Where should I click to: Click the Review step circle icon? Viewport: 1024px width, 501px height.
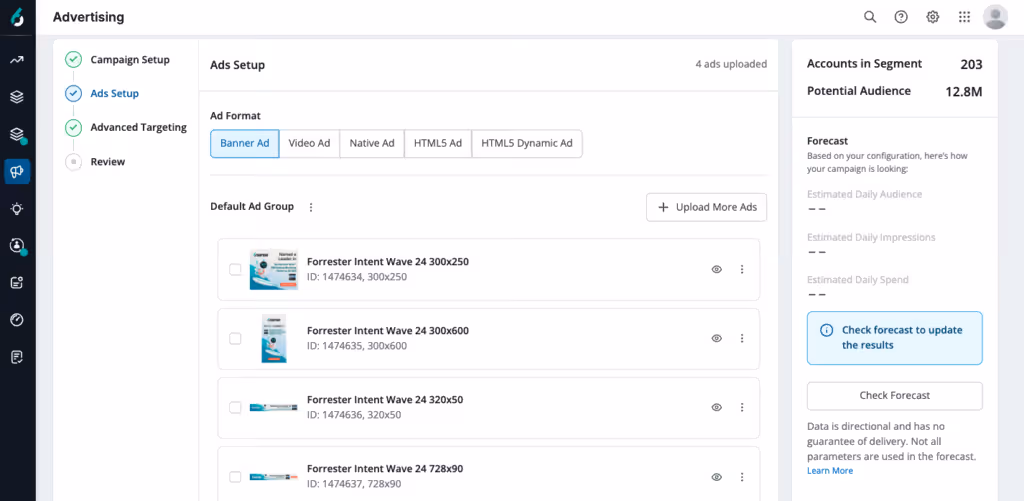73,161
